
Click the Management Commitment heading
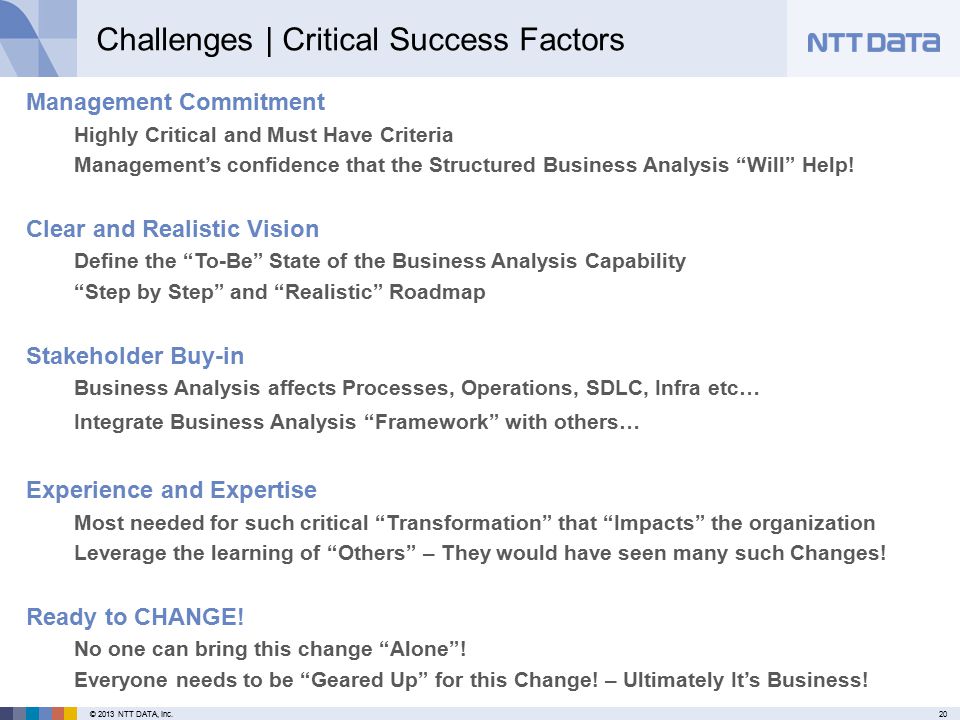(x=175, y=102)
